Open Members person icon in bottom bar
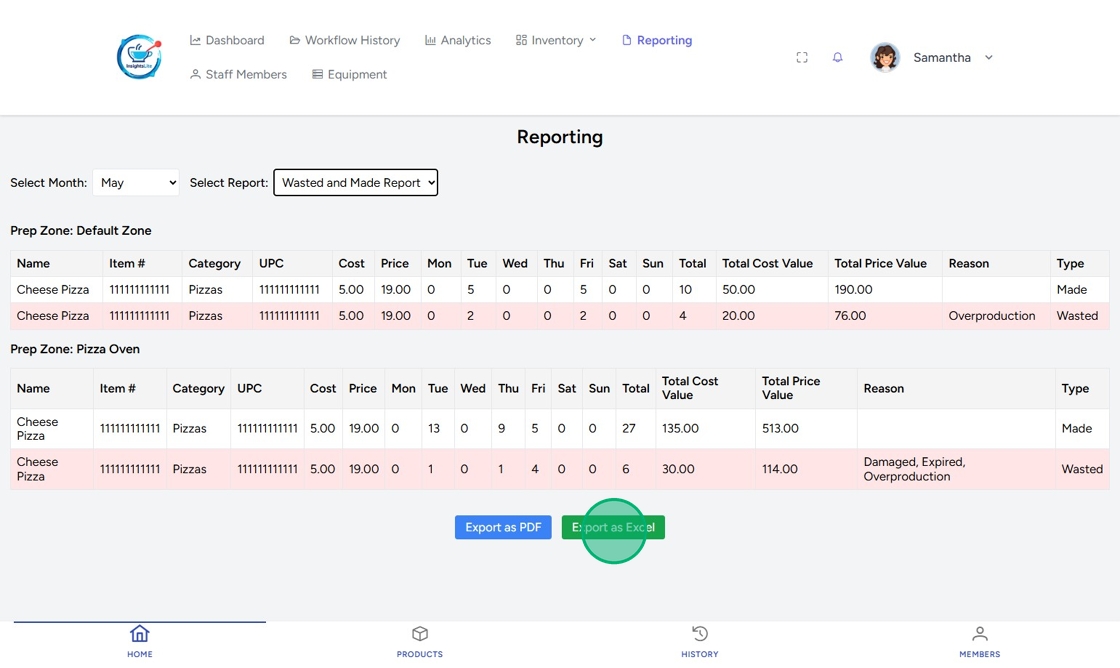 [979, 634]
